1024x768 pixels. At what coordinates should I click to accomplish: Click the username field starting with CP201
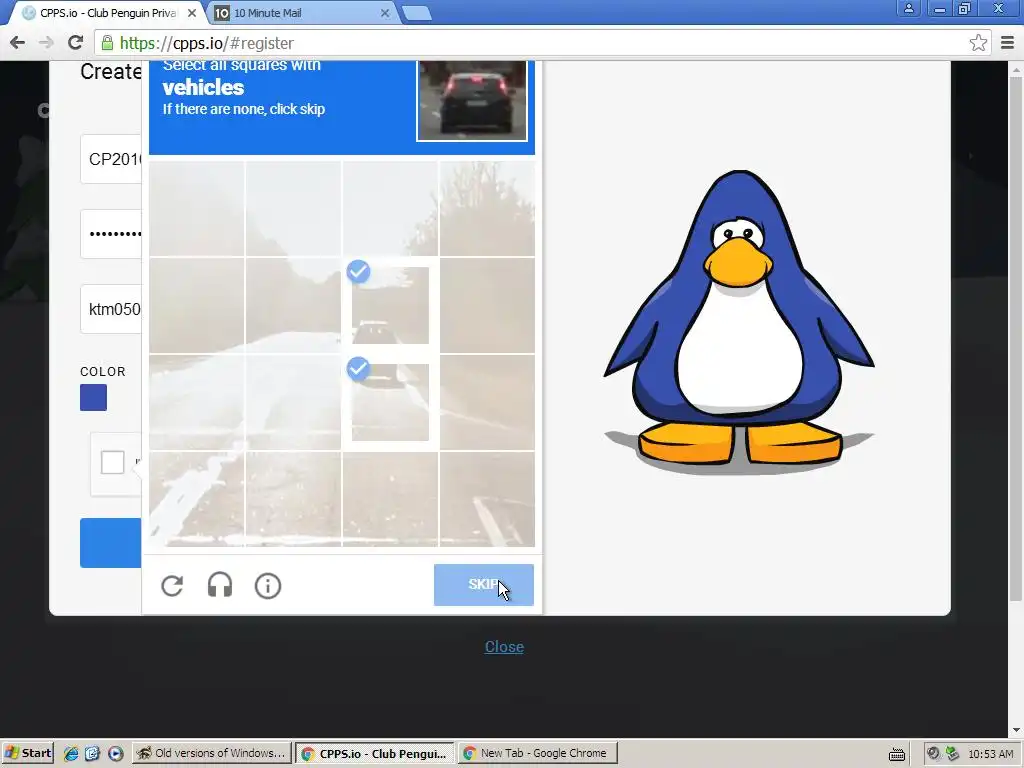[110, 159]
